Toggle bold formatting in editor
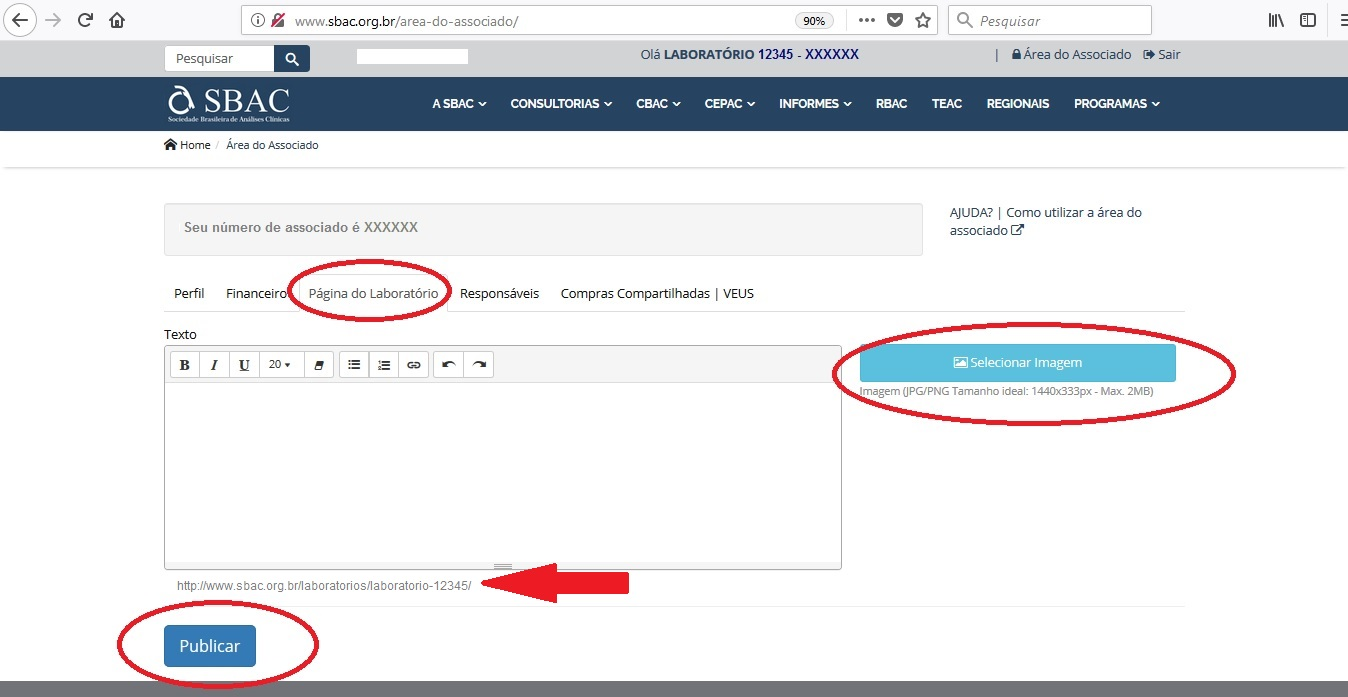This screenshot has width=1348, height=697. [x=184, y=365]
